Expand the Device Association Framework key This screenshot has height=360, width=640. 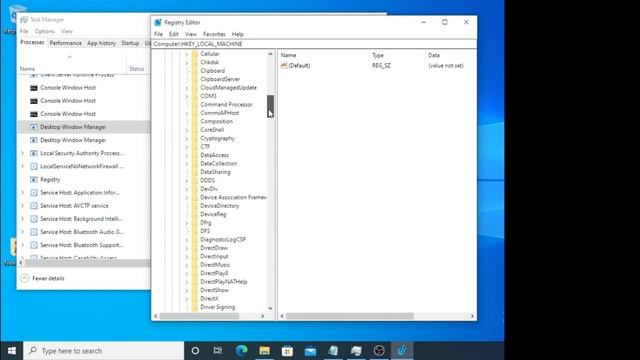pos(187,198)
